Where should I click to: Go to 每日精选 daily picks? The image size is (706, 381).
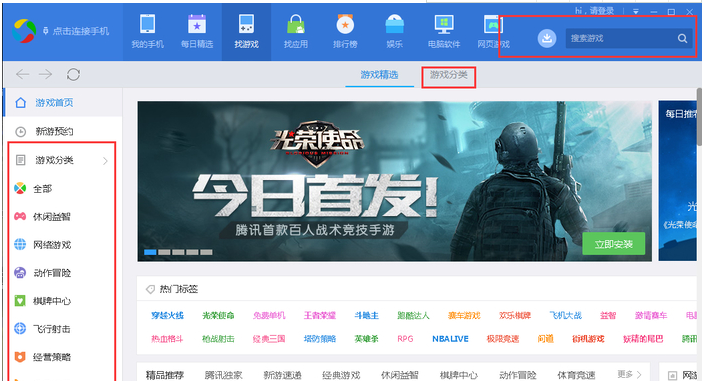tap(197, 32)
